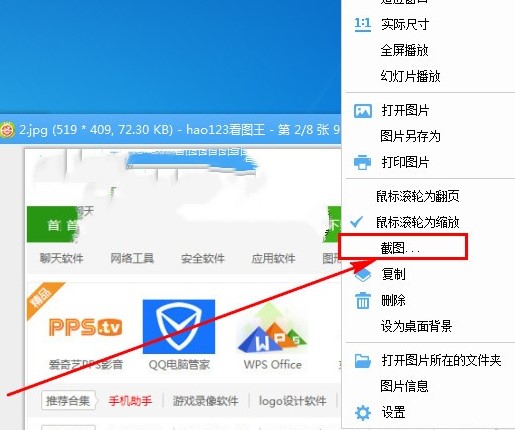Viewport: 515px width, 430px height.
Task: Click the folder icon for 打开图片所在的文件夹
Action: coord(363,361)
